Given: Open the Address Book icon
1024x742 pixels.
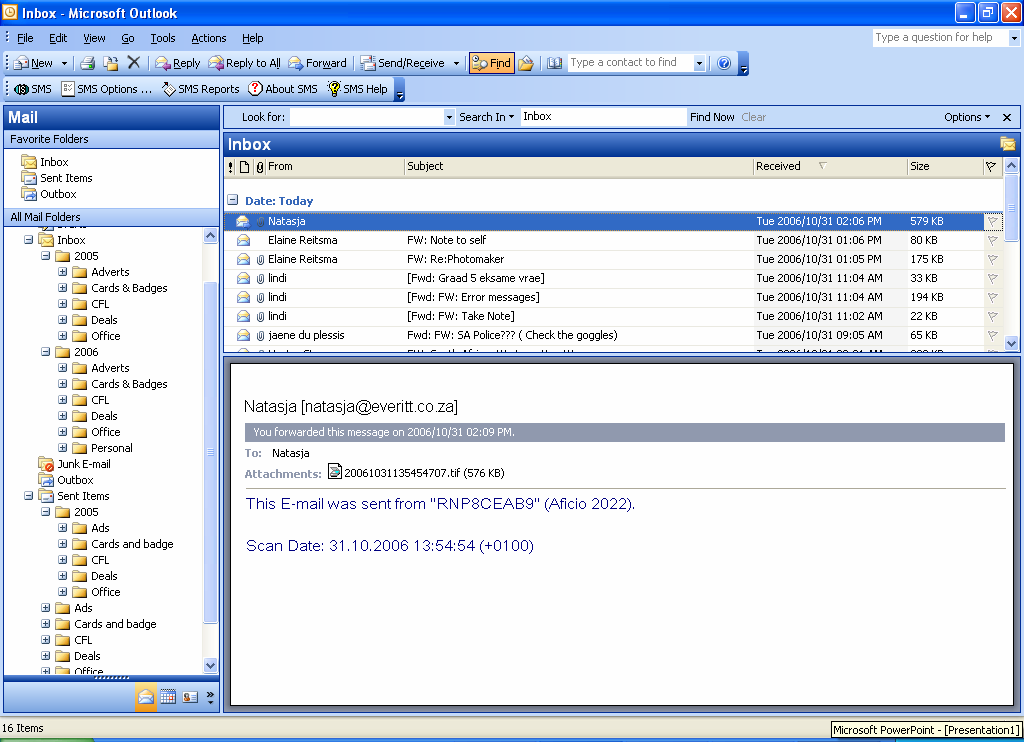Looking at the screenshot, I should tap(555, 63).
